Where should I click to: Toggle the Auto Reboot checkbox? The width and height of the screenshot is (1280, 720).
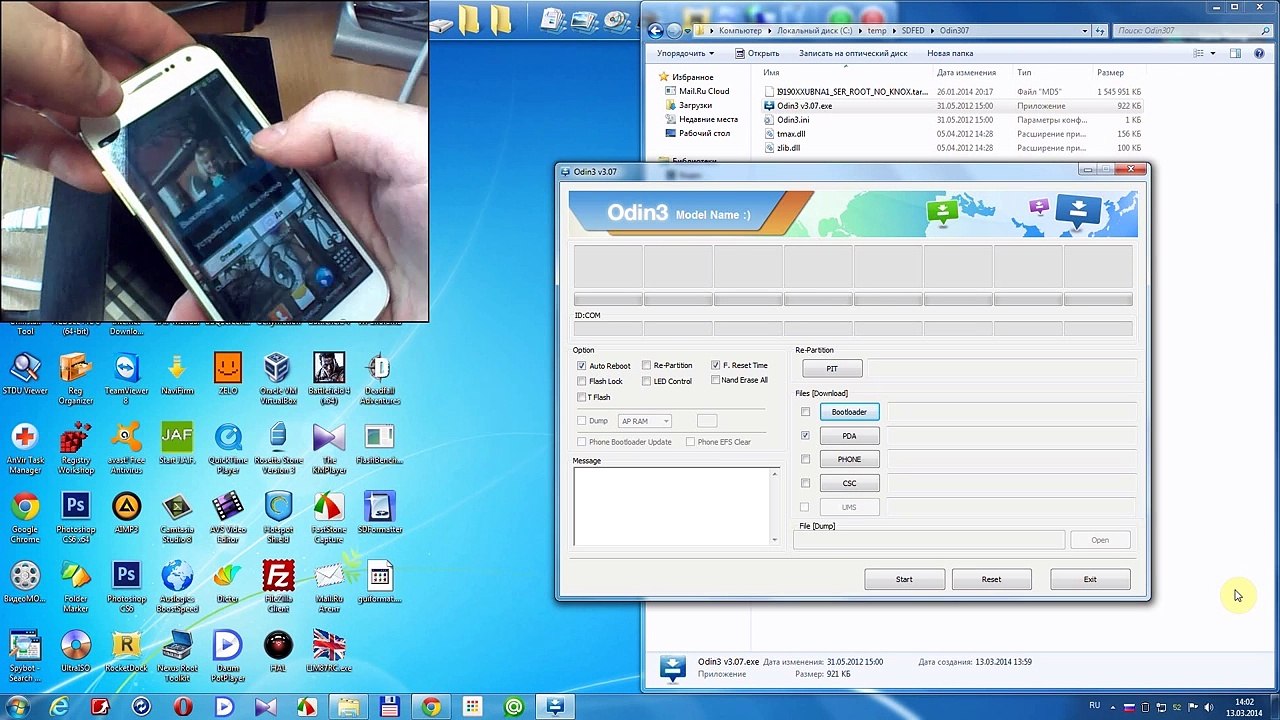582,366
